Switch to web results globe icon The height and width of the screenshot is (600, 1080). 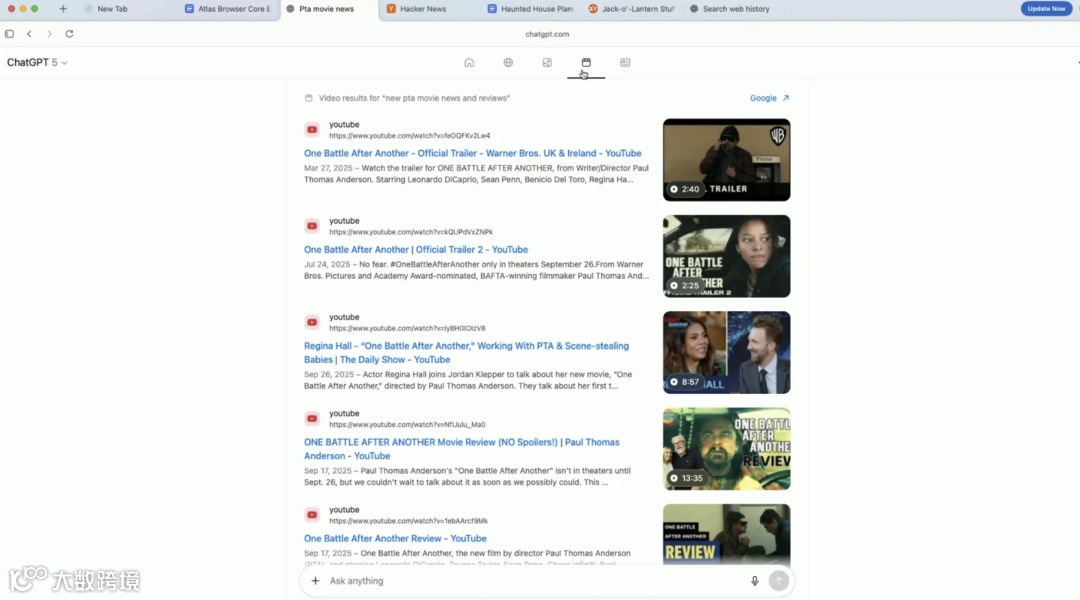click(508, 63)
